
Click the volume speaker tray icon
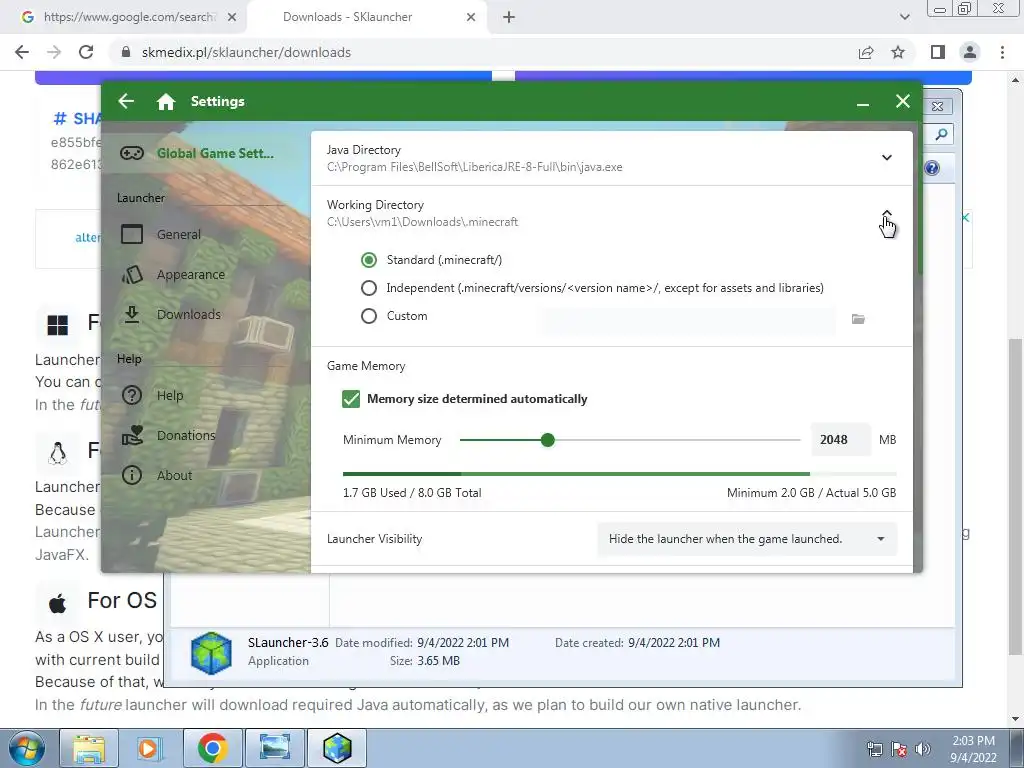923,749
